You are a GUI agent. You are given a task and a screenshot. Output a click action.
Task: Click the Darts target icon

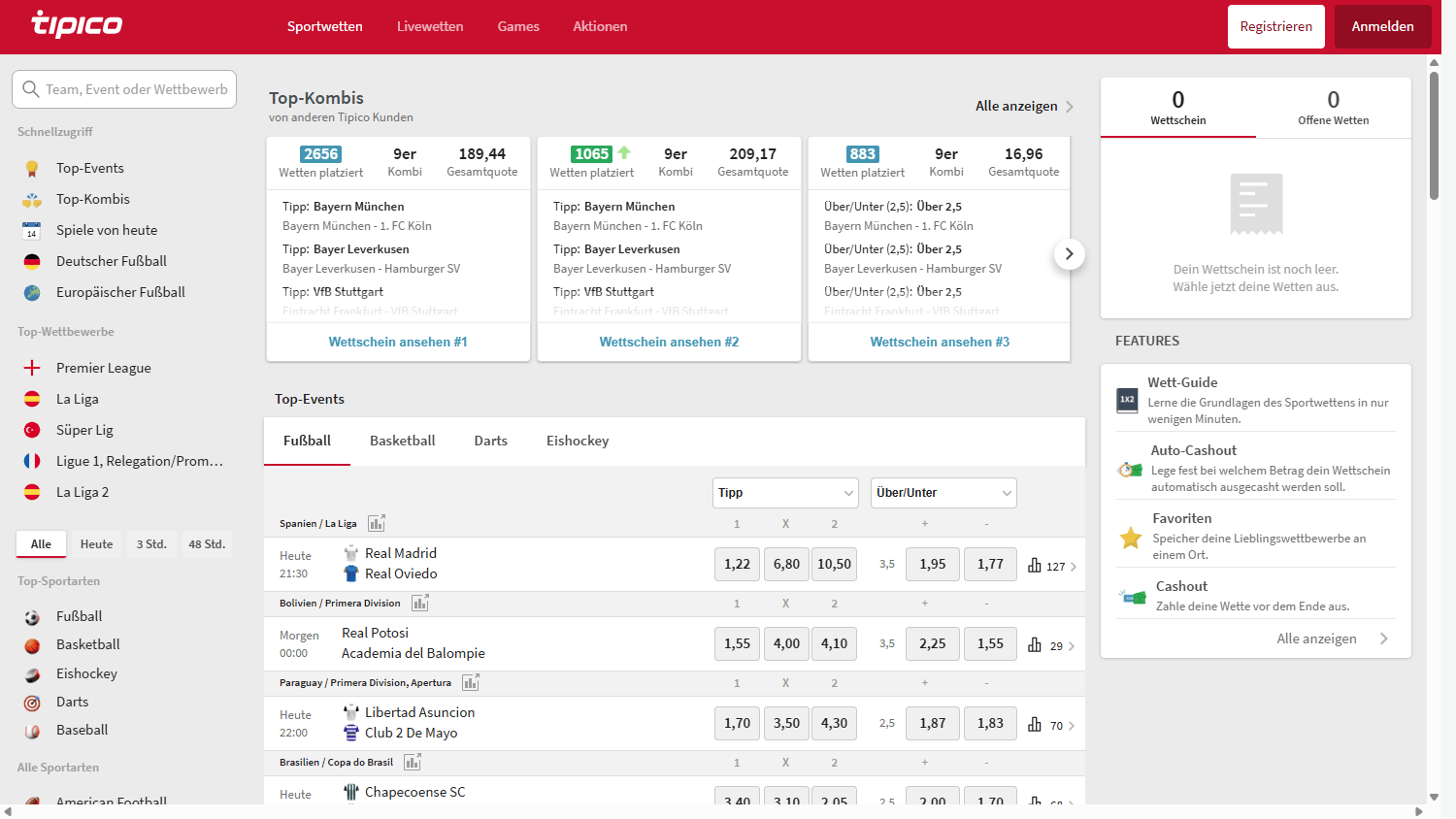point(32,703)
